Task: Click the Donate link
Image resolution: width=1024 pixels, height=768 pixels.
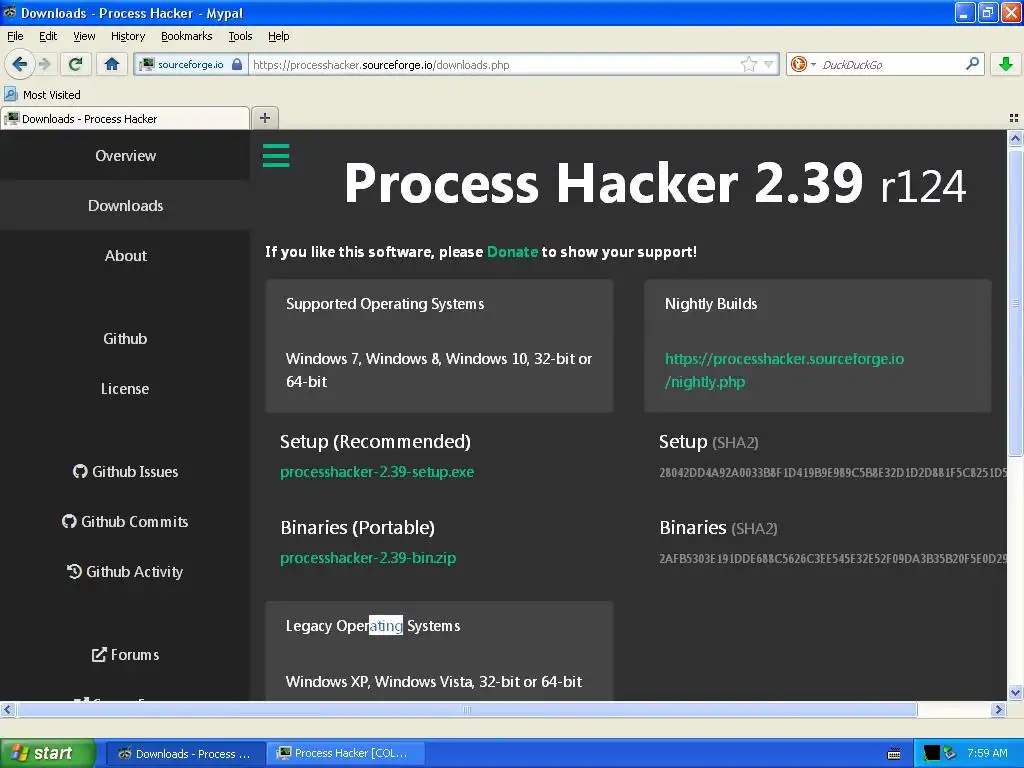Action: pos(512,251)
